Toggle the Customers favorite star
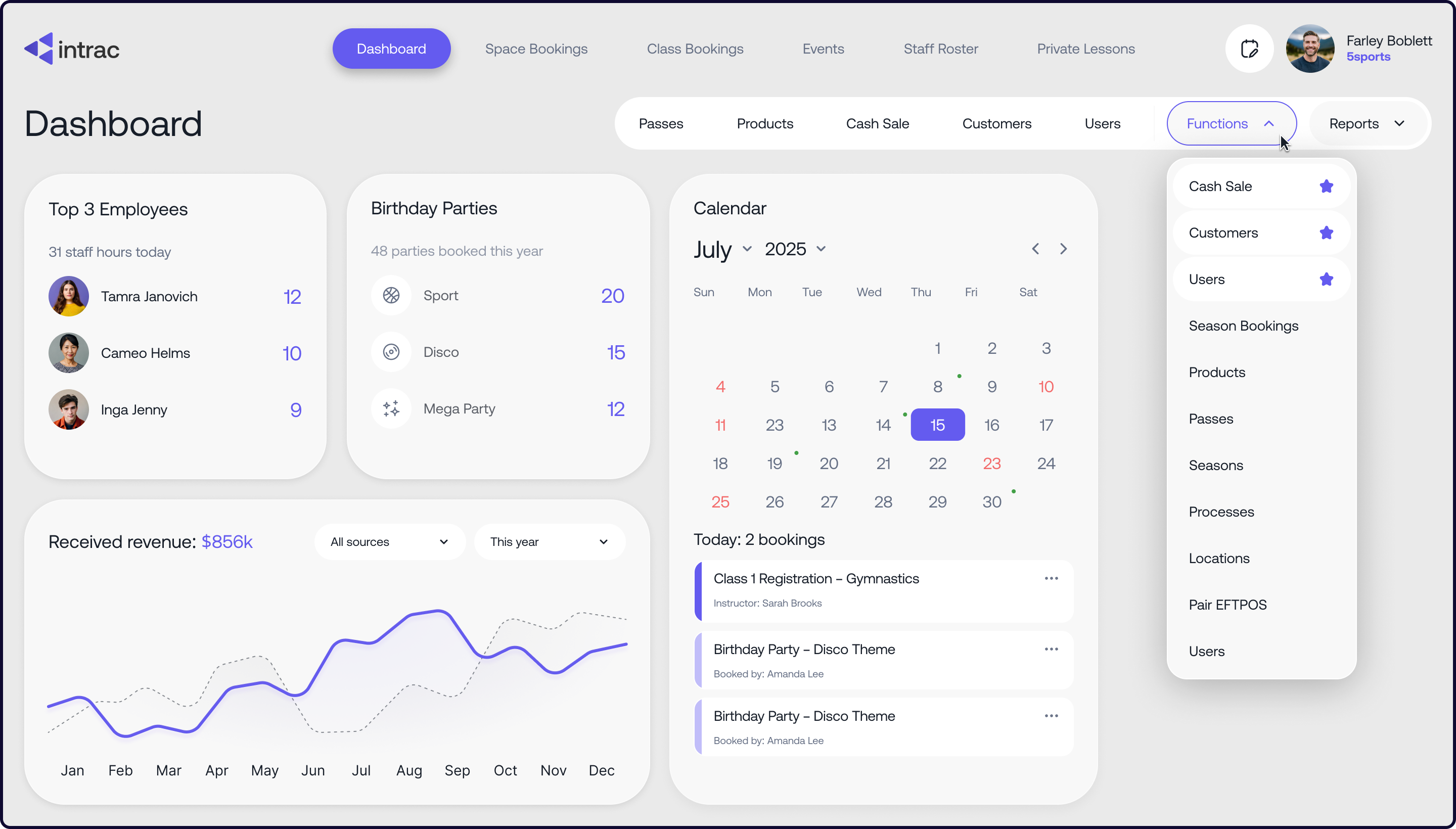The height and width of the screenshot is (829, 1456). (x=1326, y=233)
